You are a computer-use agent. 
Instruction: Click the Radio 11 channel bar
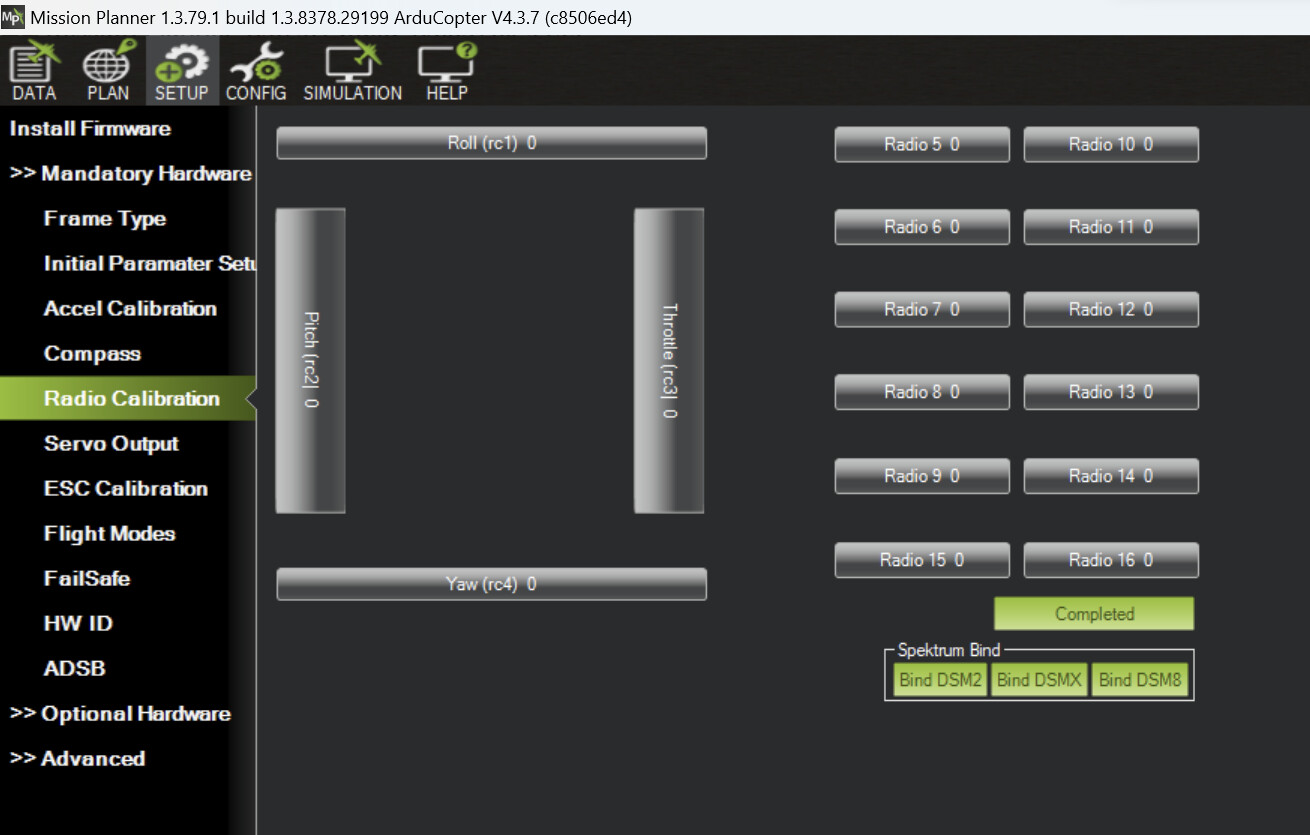(x=1111, y=227)
